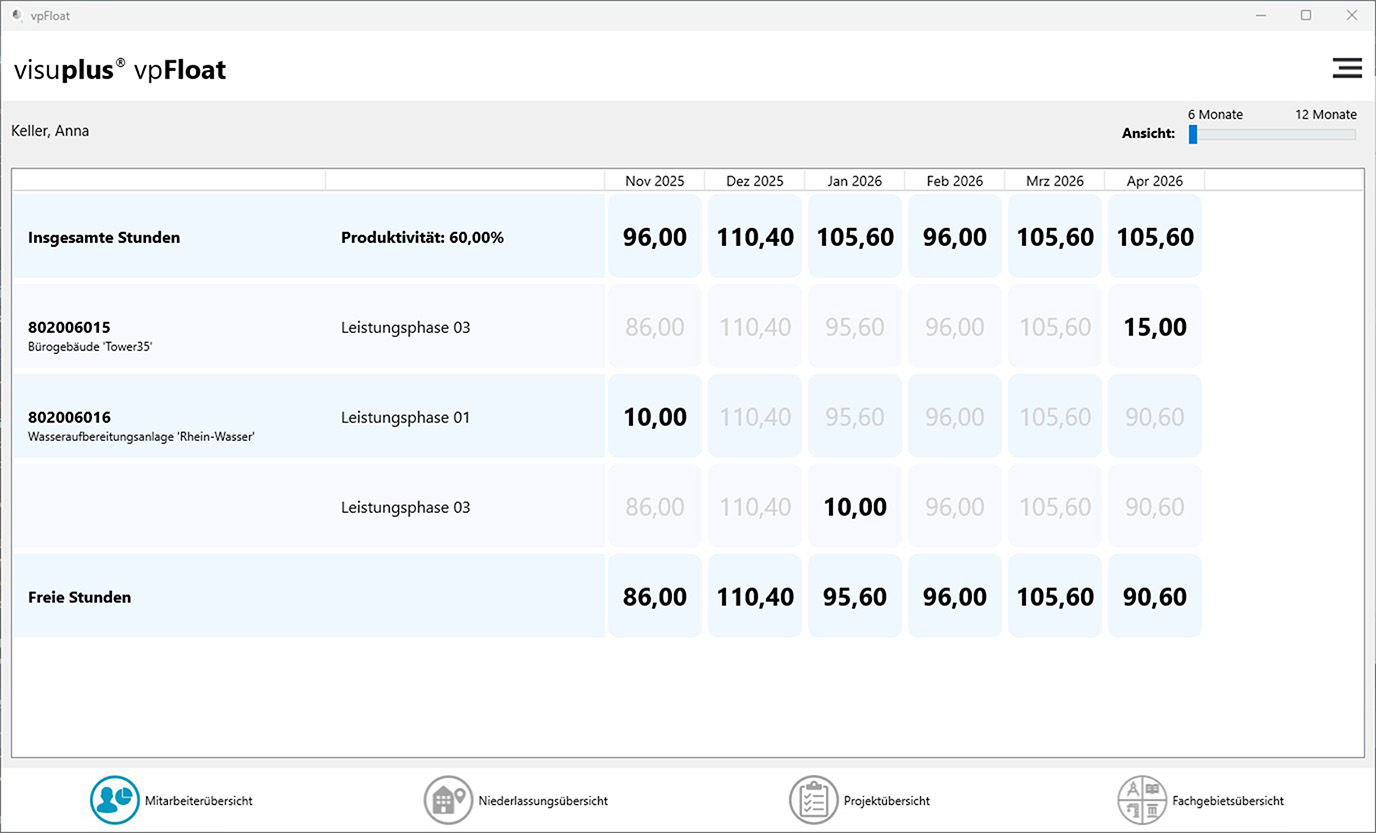Open Niederlassungsübersicht building icon
The image size is (1376, 833).
[447, 800]
